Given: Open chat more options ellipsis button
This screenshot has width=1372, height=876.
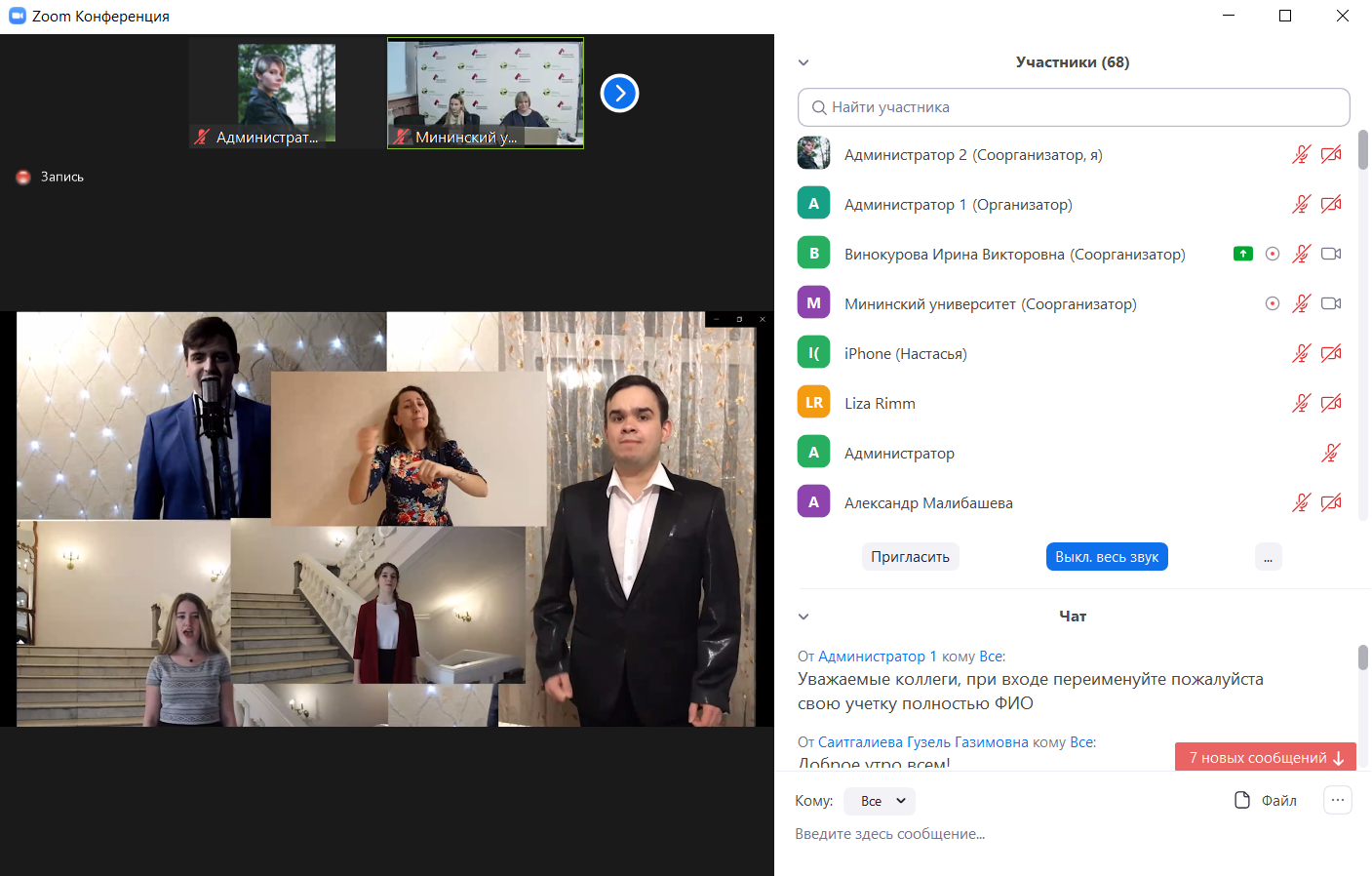Looking at the screenshot, I should pyautogui.click(x=1337, y=800).
